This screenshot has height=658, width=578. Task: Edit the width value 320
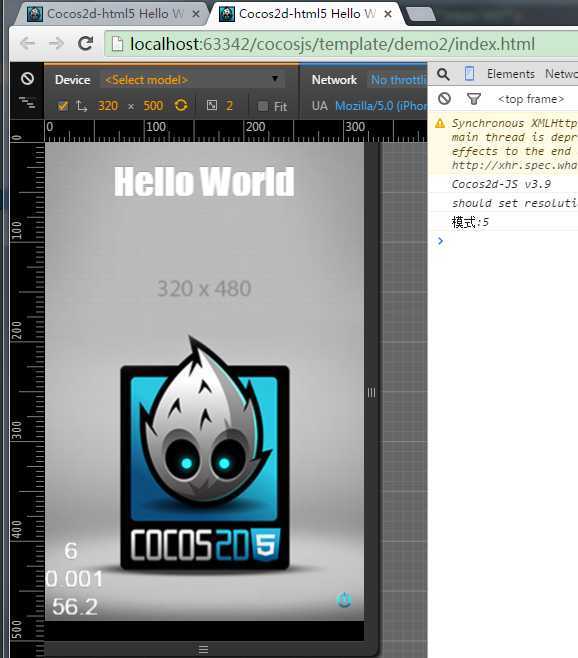pos(108,106)
